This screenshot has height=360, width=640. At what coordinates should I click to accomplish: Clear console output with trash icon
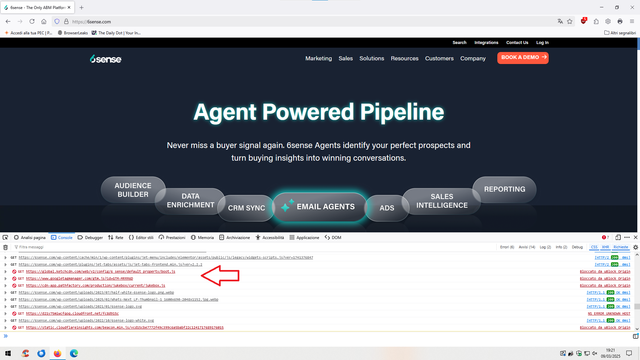coord(5,247)
